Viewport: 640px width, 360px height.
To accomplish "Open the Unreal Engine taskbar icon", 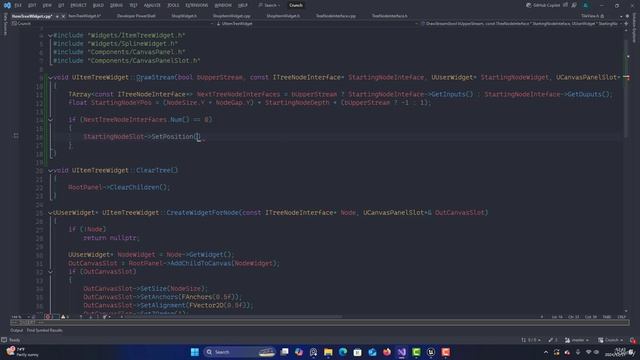I will 431,352.
